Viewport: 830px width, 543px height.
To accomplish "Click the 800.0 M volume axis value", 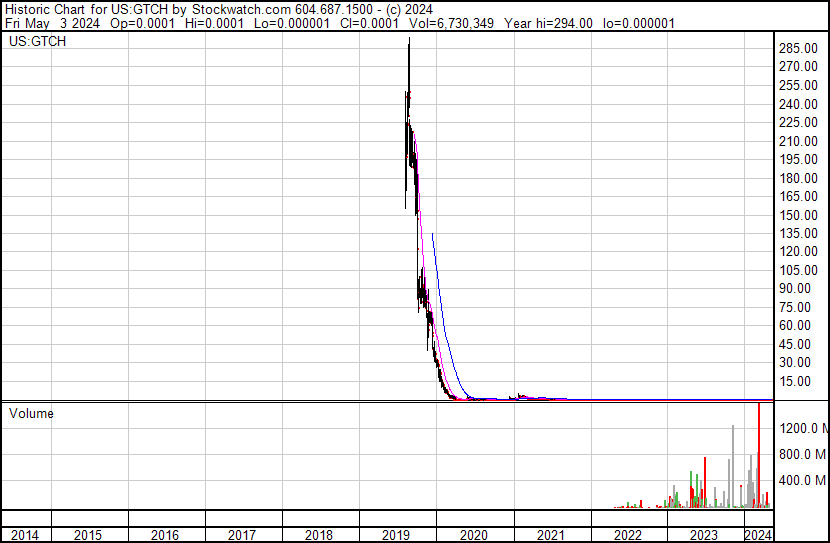I will point(802,454).
